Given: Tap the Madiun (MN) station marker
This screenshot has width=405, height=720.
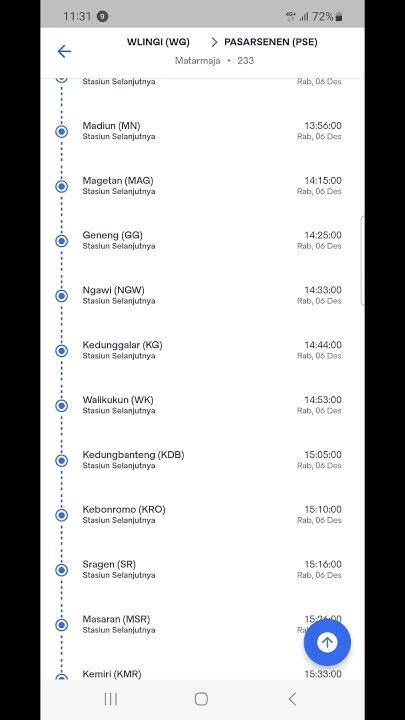Looking at the screenshot, I should pyautogui.click(x=62, y=131).
